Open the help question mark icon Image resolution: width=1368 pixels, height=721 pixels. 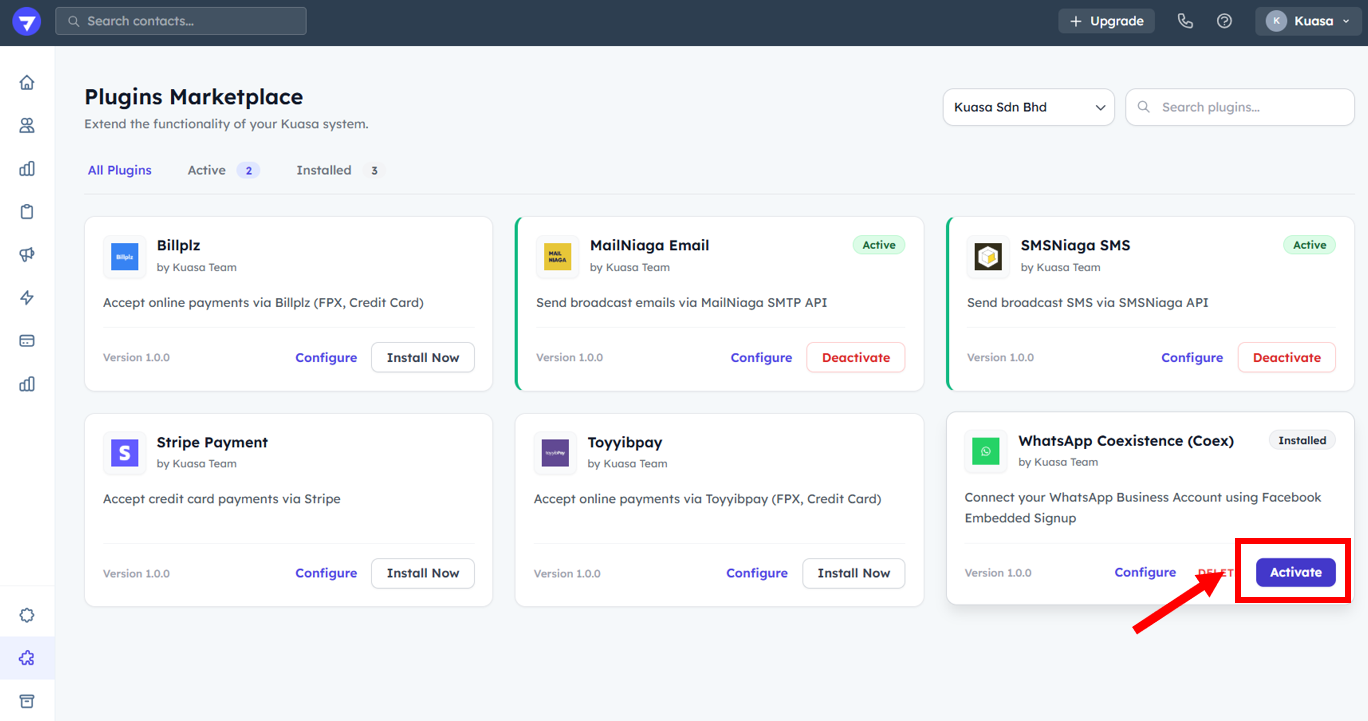(x=1224, y=21)
